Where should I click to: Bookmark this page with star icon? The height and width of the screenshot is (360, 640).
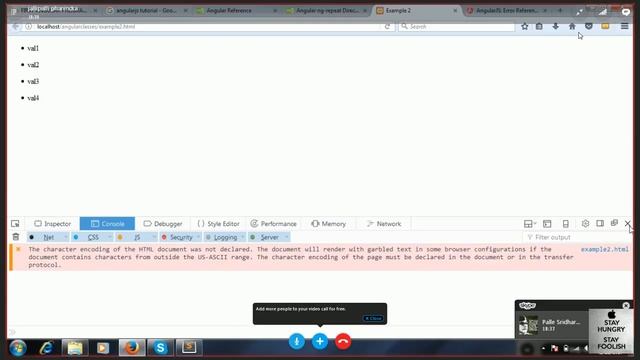click(x=525, y=27)
